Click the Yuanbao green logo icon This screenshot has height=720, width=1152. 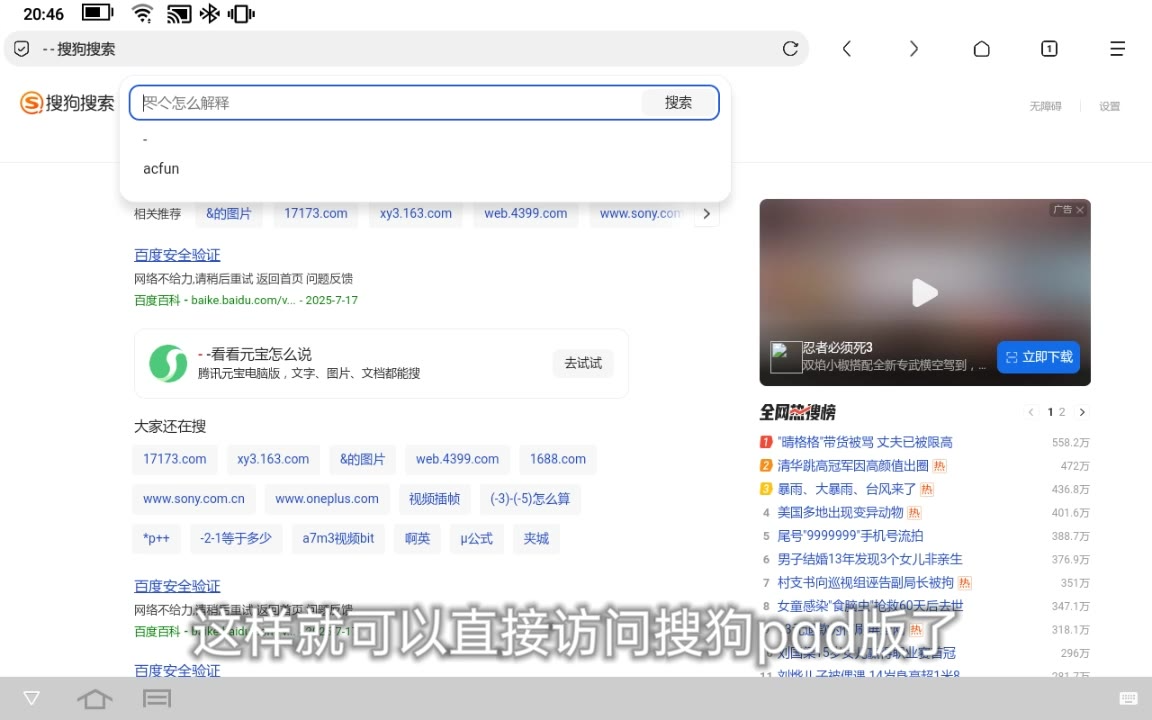tap(168, 364)
